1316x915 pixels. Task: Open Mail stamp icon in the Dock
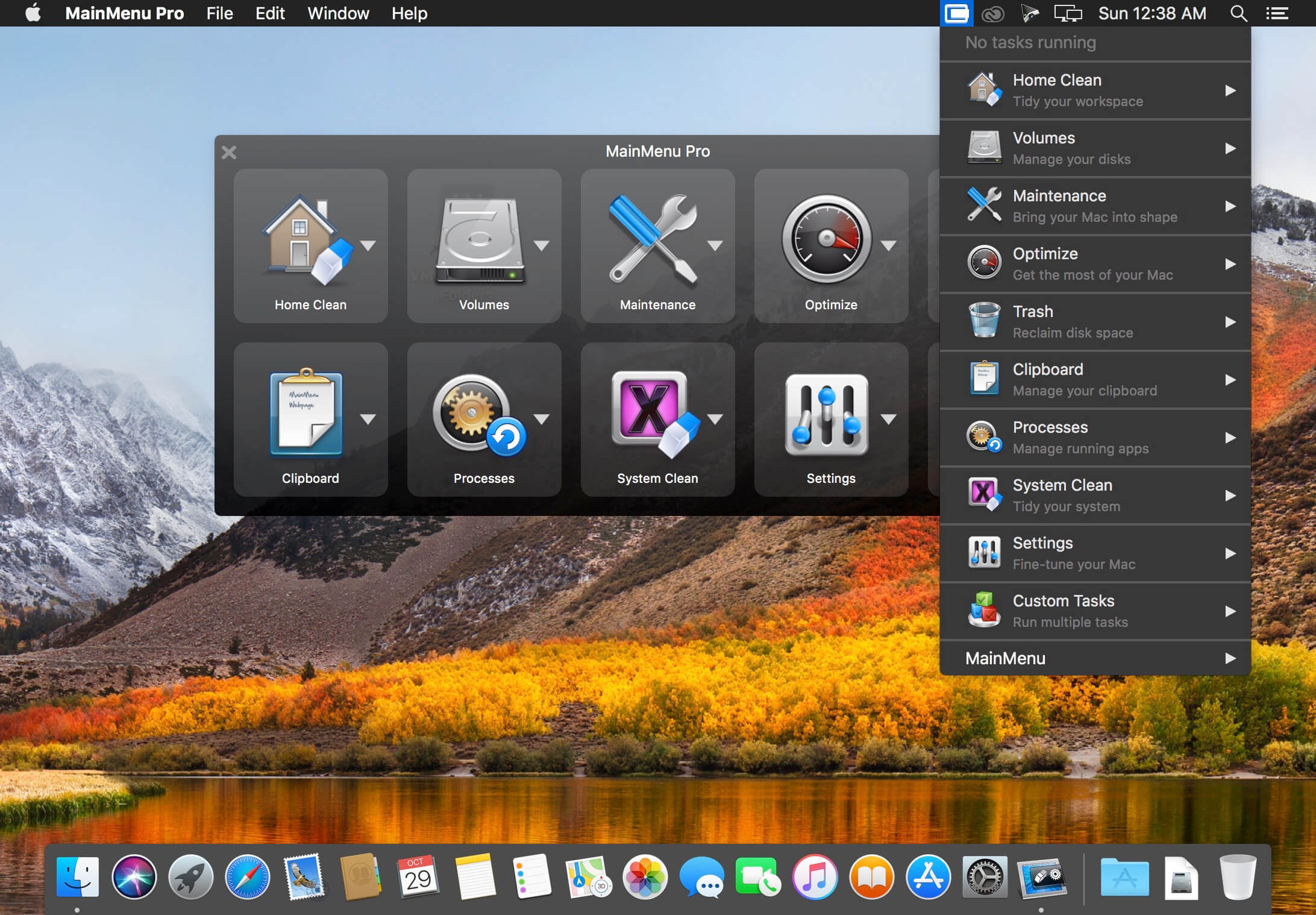click(x=304, y=876)
